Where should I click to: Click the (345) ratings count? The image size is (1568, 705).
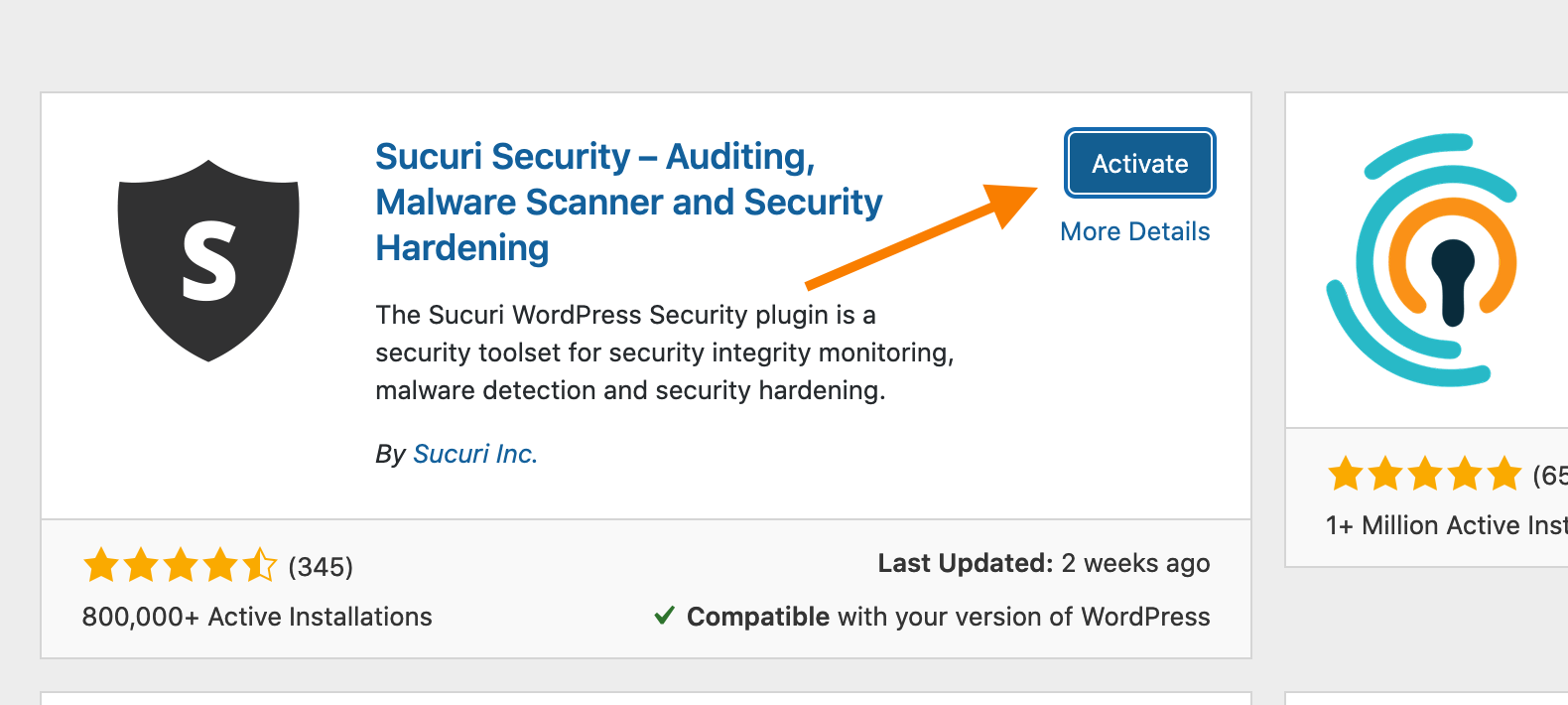(x=321, y=567)
